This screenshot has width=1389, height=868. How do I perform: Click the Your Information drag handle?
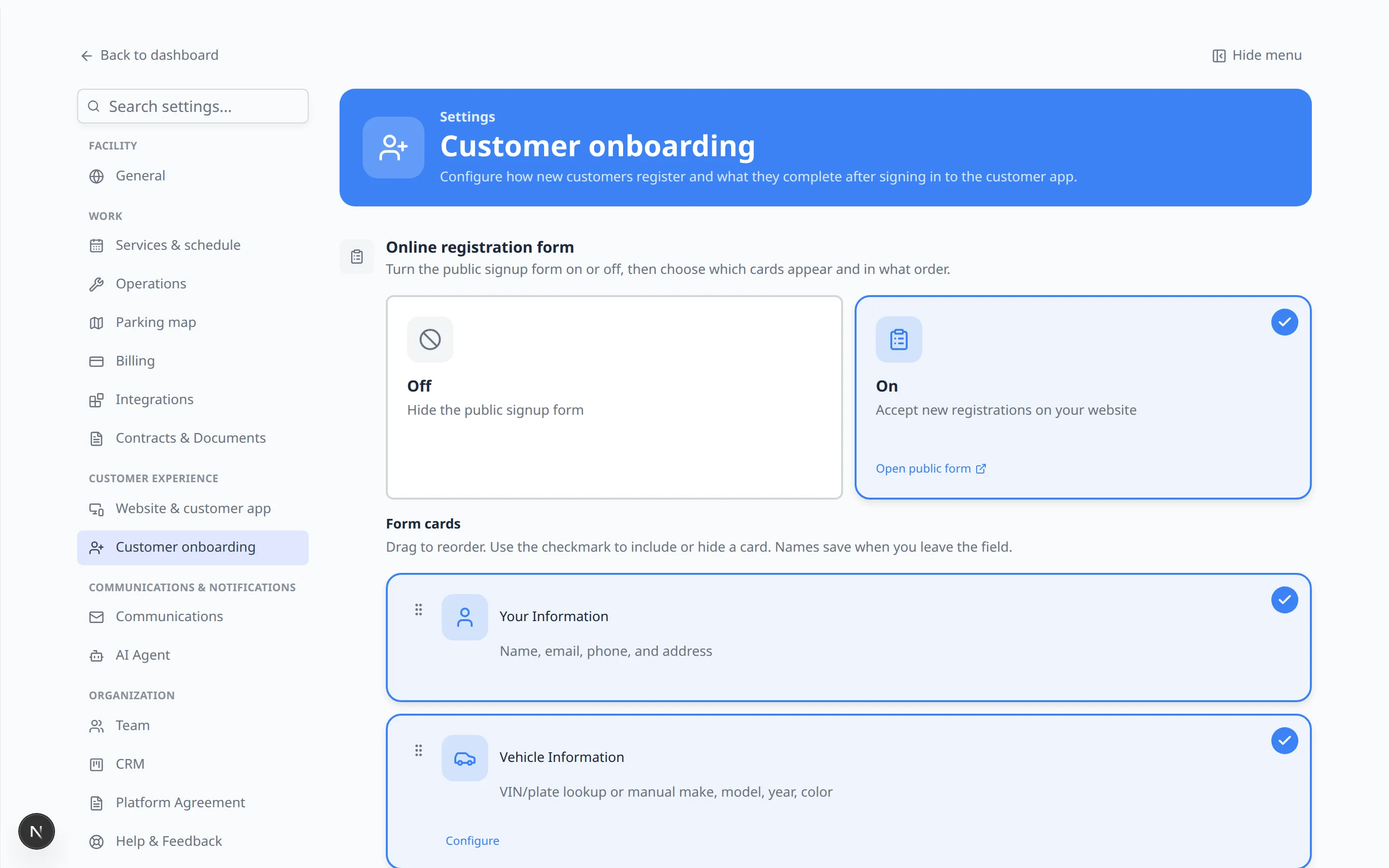(x=419, y=610)
